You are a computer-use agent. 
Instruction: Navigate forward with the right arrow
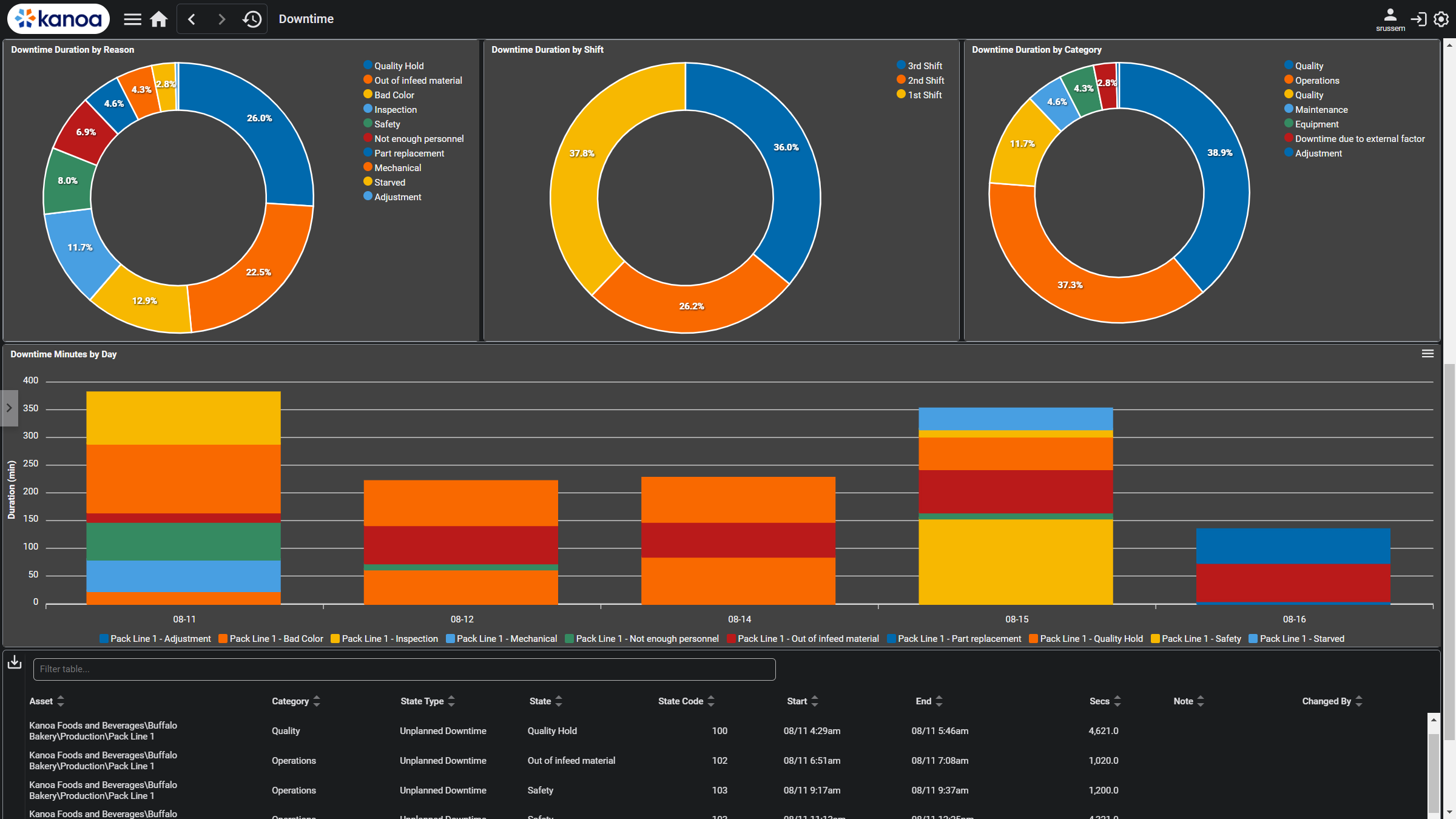click(221, 19)
